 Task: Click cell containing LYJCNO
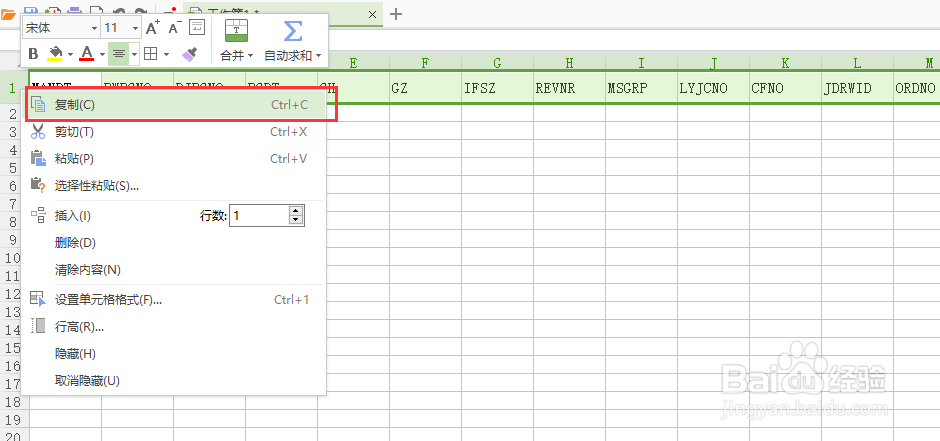(713, 88)
